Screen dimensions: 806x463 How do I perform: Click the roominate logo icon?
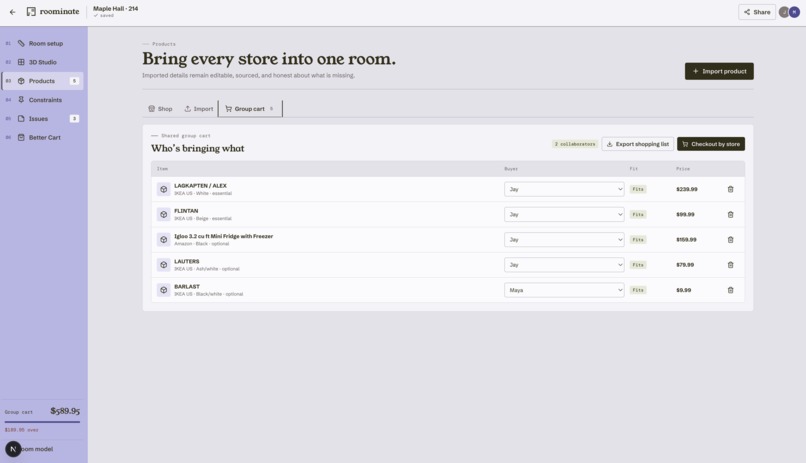tap(31, 11)
